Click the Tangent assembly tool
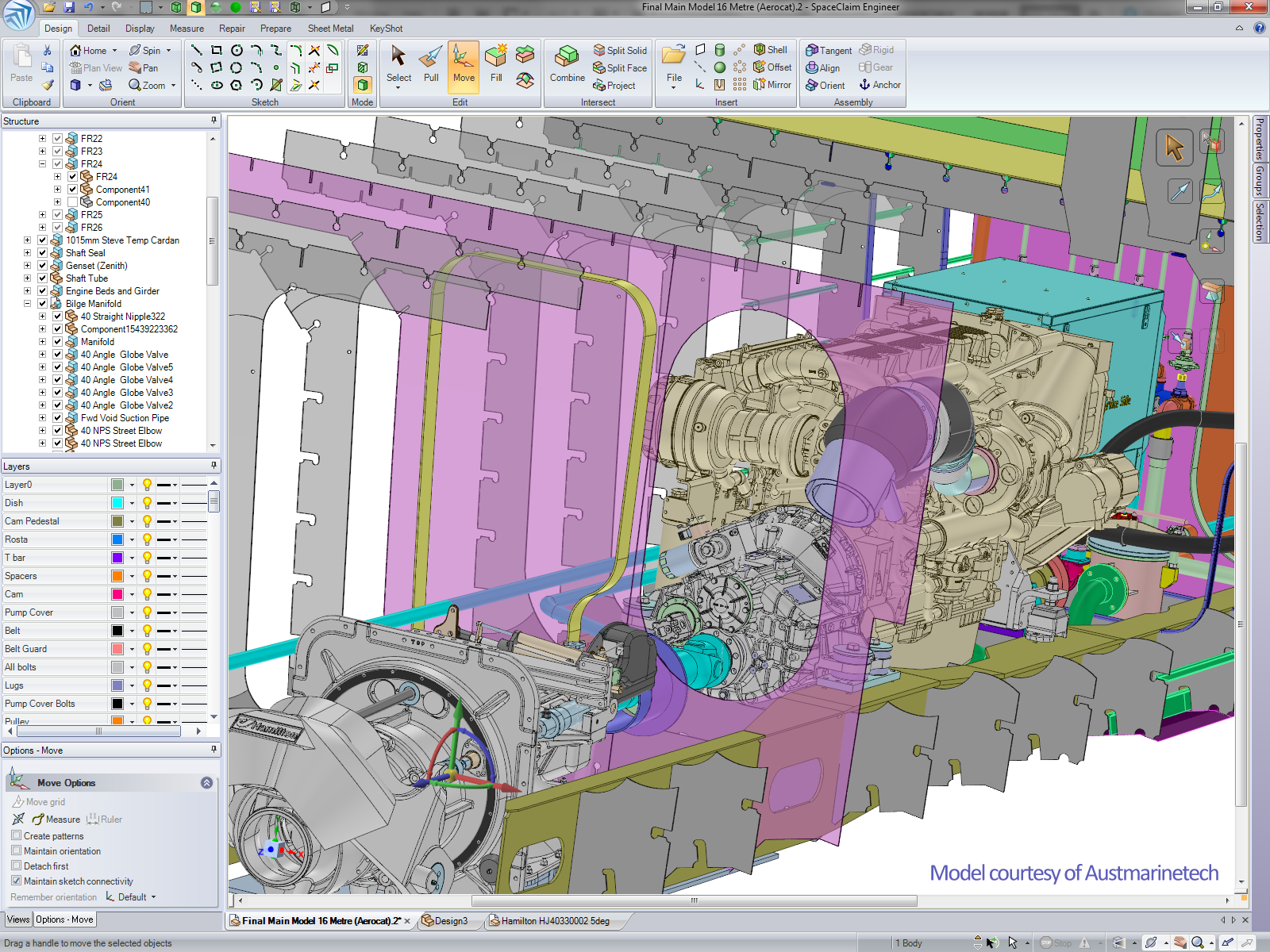This screenshot has width=1270, height=952. coord(829,50)
